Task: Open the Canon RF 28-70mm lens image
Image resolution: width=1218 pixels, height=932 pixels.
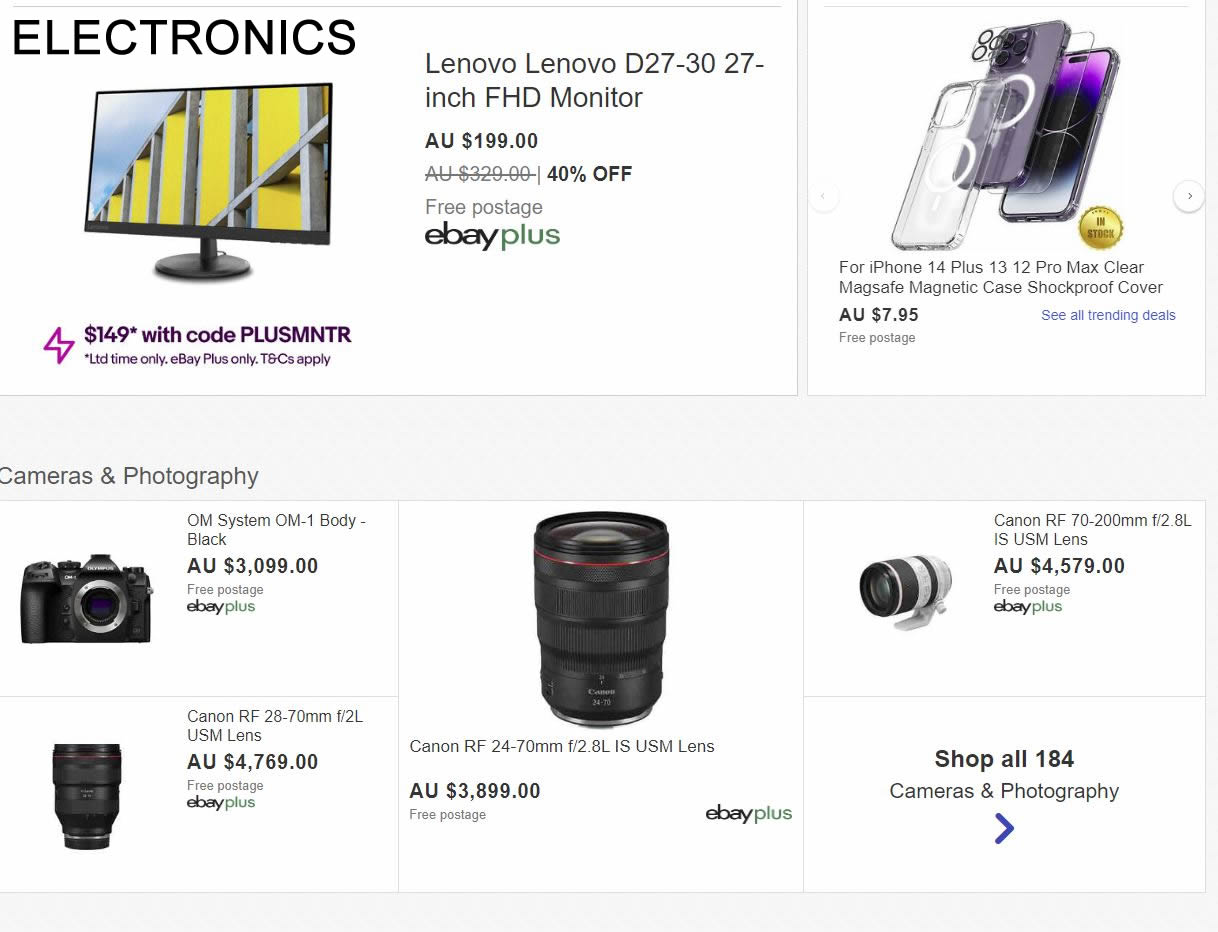Action: [87, 795]
